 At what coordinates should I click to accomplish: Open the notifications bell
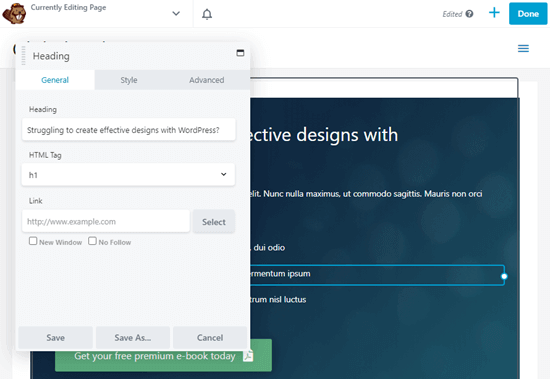pos(207,14)
